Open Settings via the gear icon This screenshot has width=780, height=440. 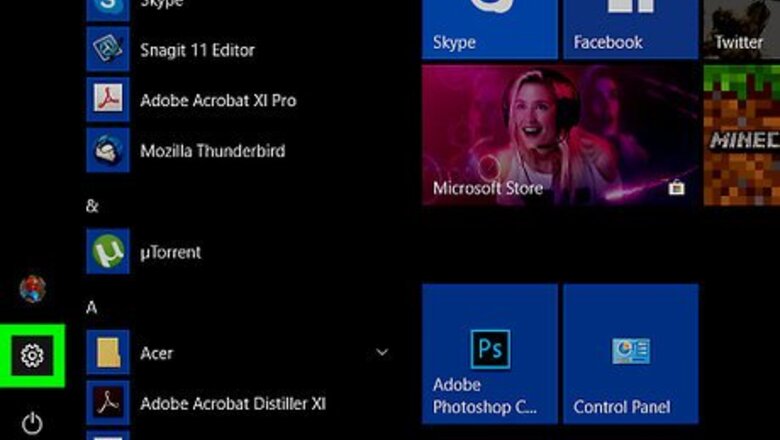[32, 355]
